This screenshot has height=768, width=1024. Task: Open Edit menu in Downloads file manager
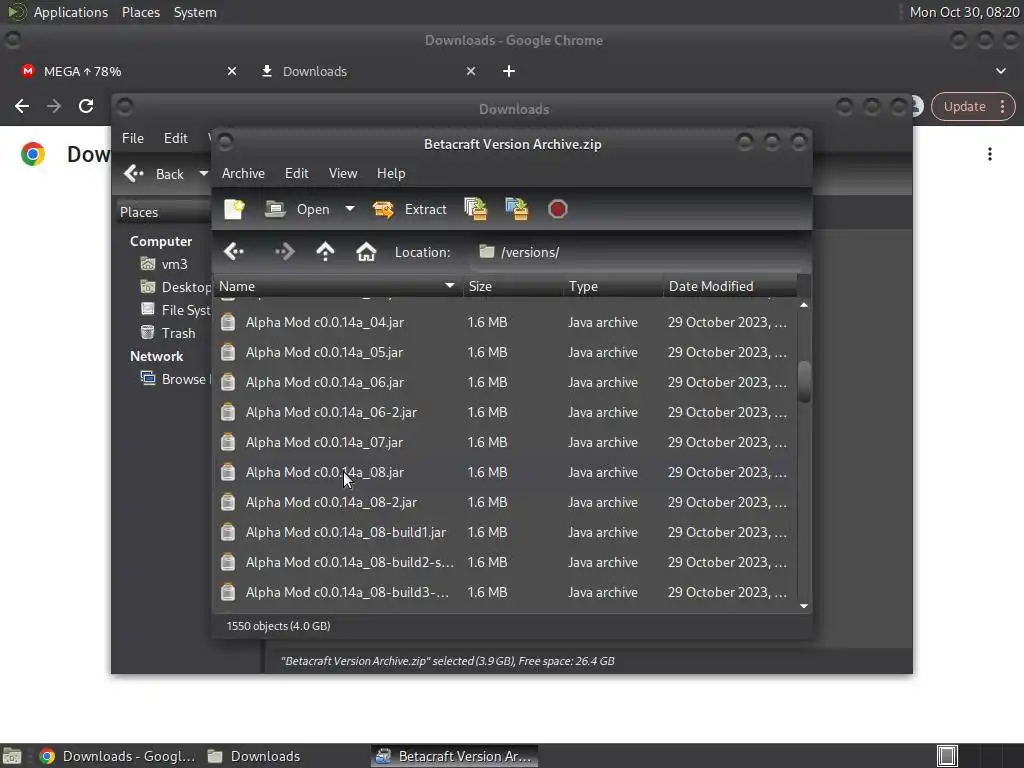point(176,138)
